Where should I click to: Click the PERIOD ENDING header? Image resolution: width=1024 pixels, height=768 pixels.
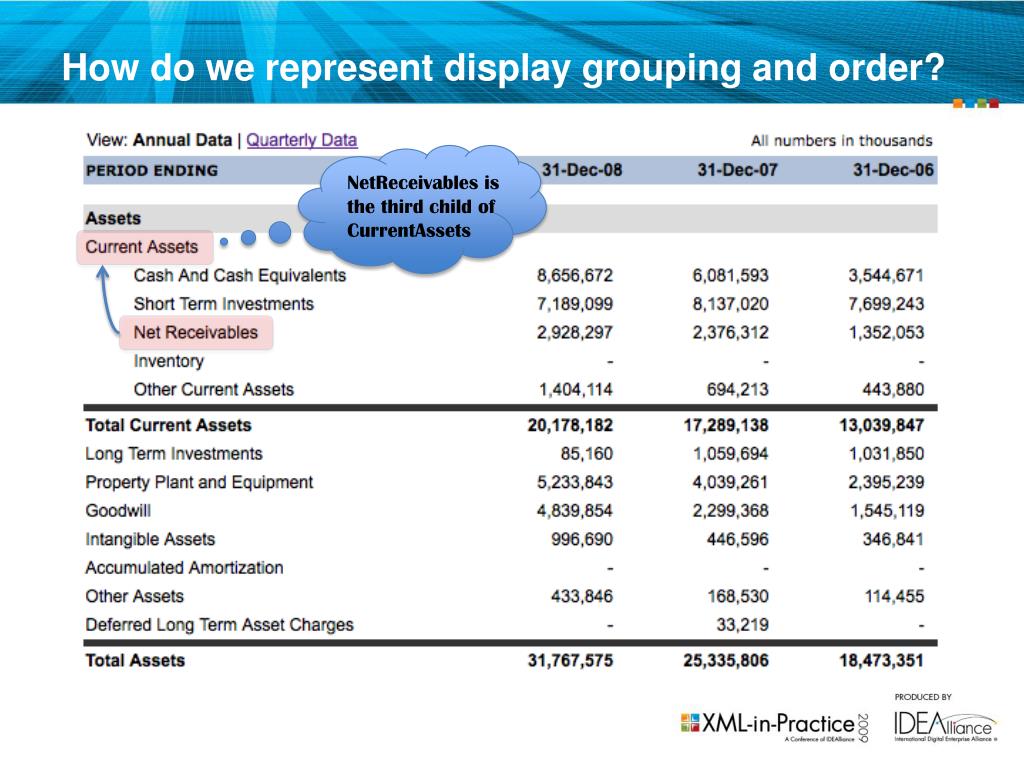pyautogui.click(x=152, y=171)
